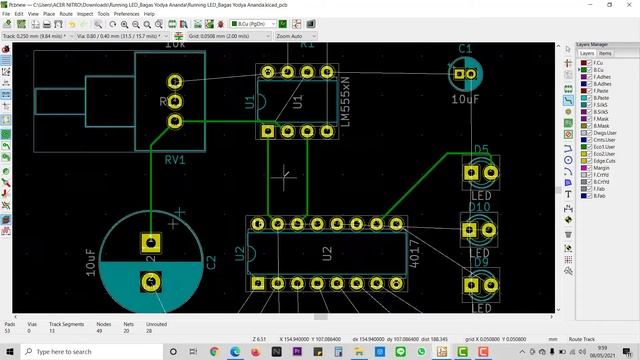
Task: Click the Zoom In magnifier
Action: [x=124, y=24]
